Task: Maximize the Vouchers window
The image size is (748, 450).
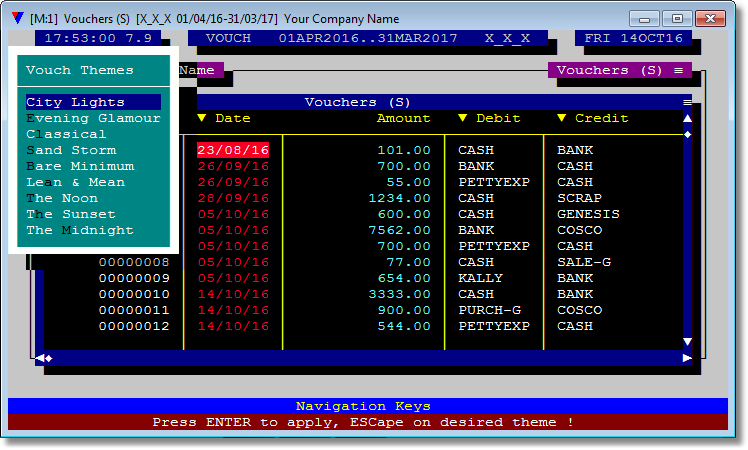Action: (x=677, y=19)
